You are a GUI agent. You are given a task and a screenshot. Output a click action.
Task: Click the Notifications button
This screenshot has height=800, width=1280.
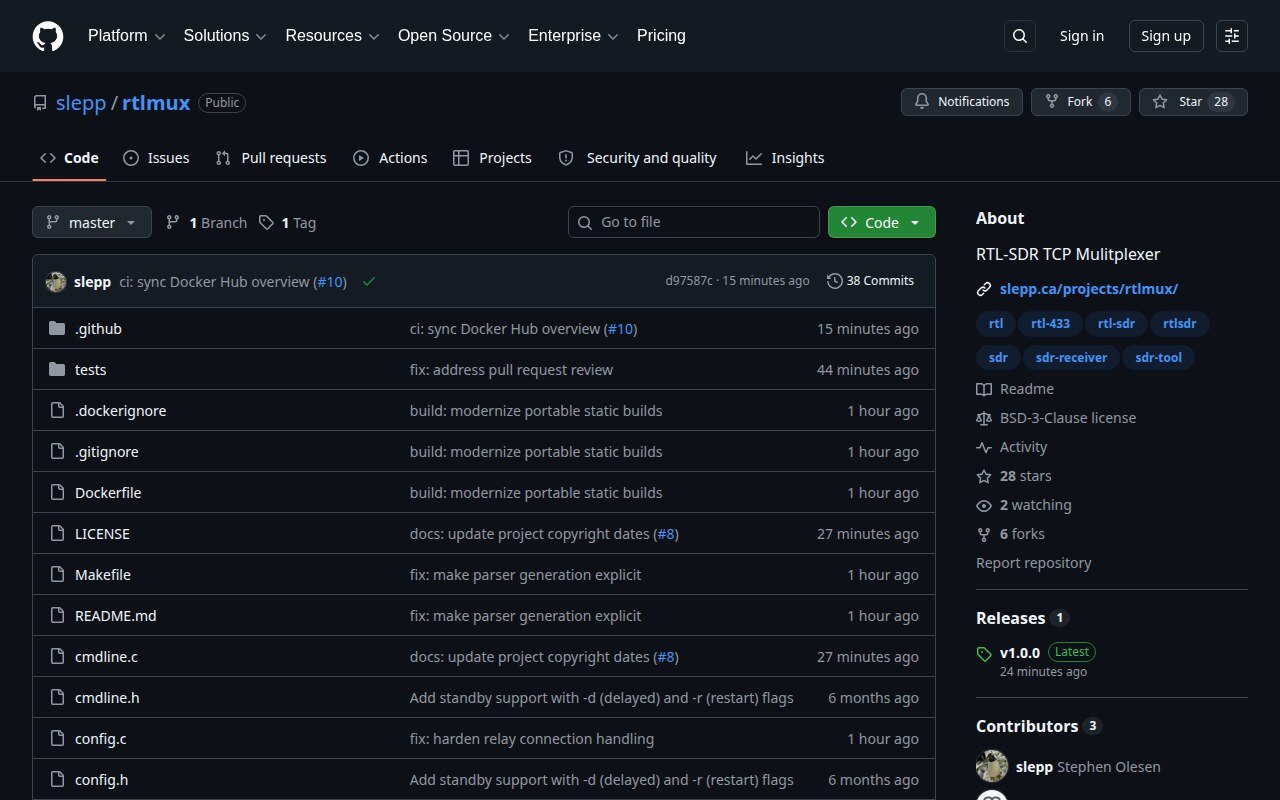coord(962,102)
